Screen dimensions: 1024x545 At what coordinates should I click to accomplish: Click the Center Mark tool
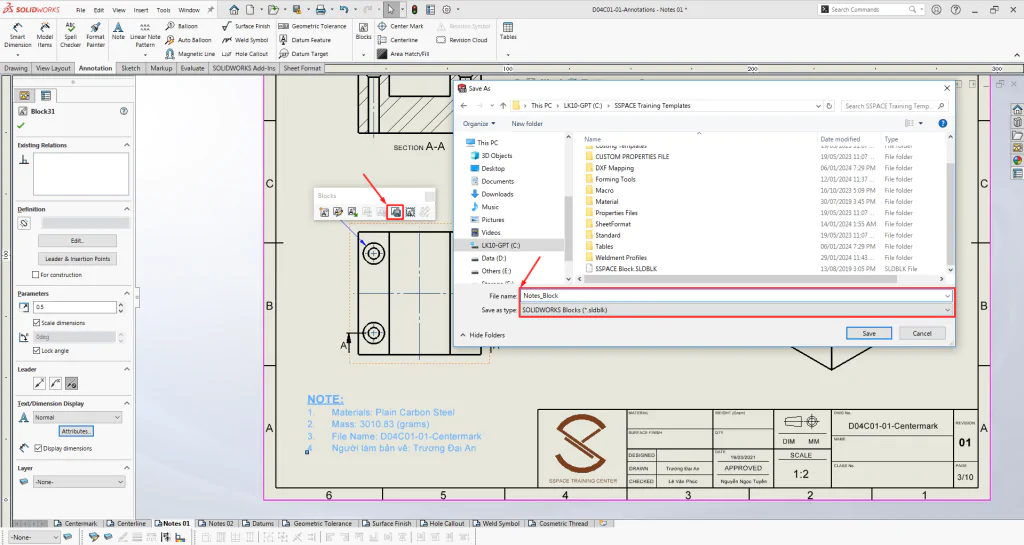tap(400, 26)
